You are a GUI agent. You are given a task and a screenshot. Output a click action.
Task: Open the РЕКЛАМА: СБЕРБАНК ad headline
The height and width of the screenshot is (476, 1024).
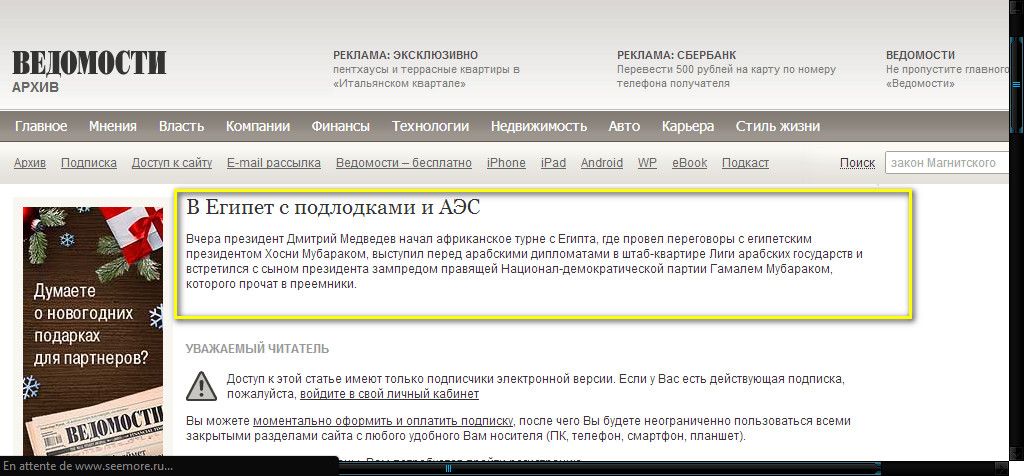click(x=677, y=56)
